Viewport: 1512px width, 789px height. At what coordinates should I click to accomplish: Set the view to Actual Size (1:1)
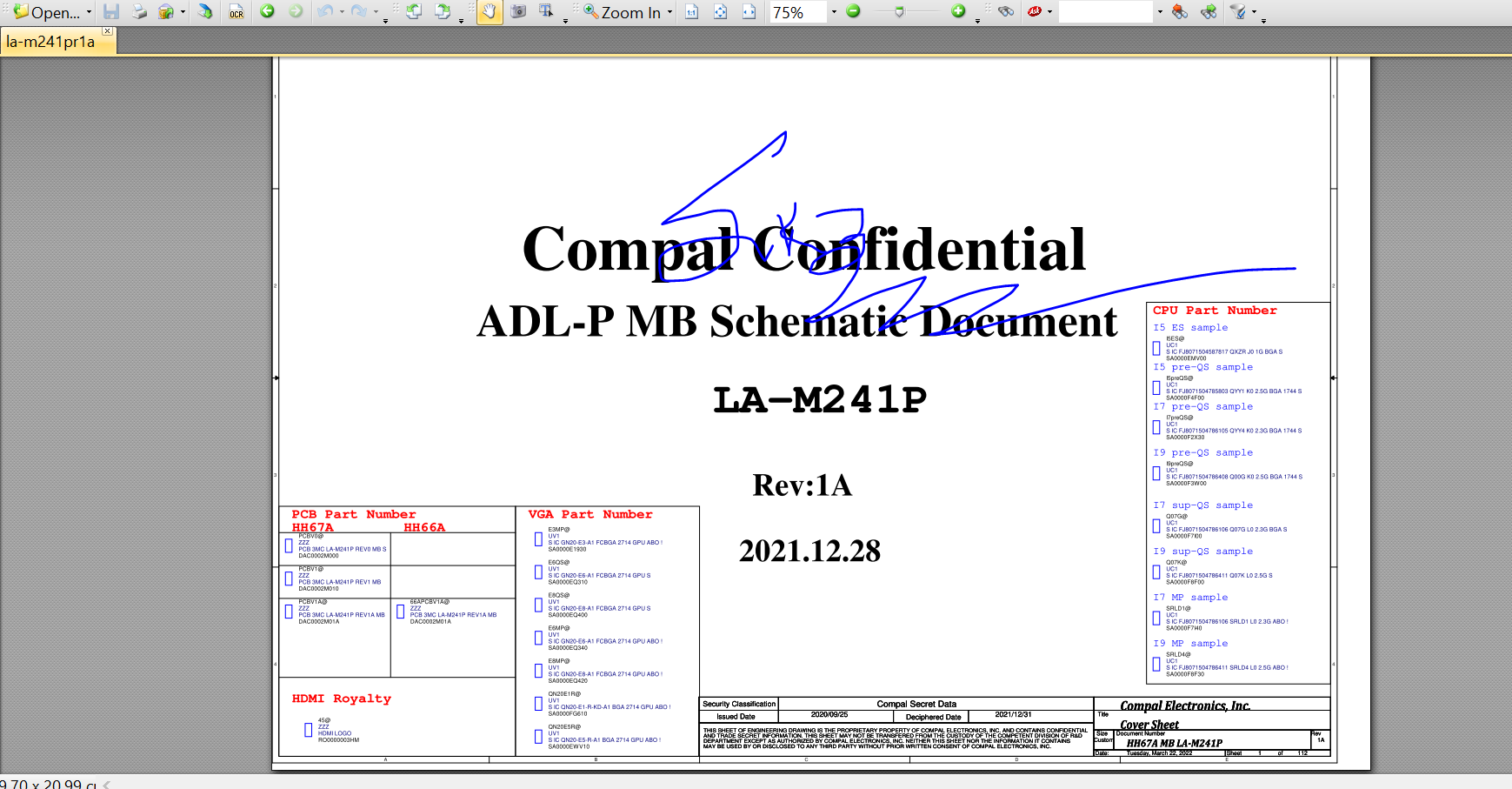coord(692,12)
